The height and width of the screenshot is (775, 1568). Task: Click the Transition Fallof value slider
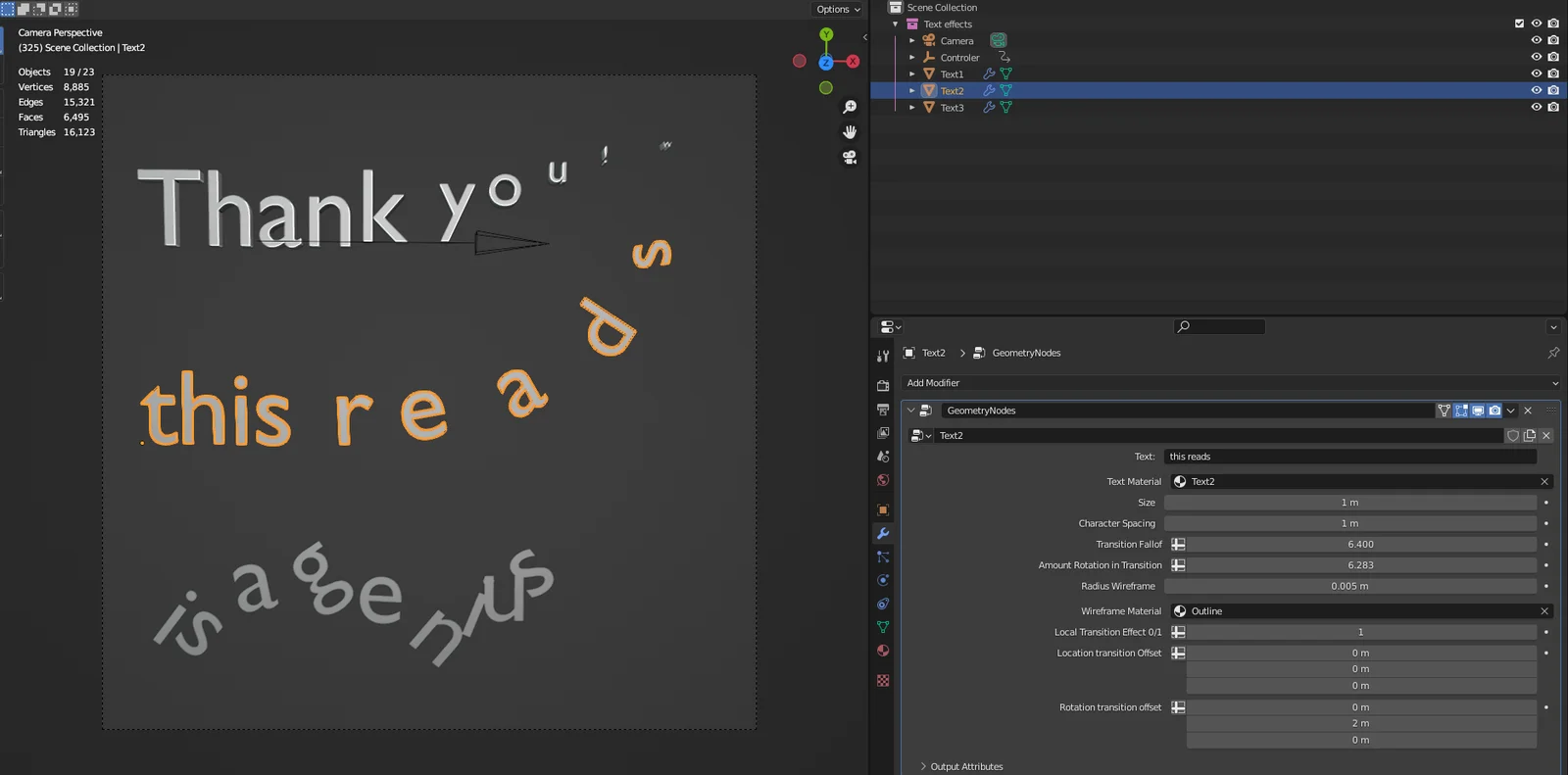tap(1361, 545)
